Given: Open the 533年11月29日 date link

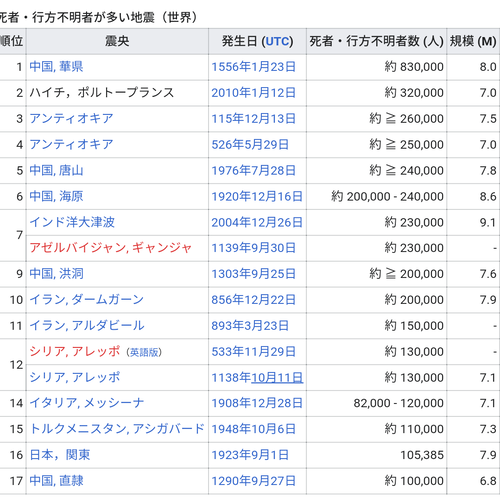Looking at the screenshot, I should [253, 351].
